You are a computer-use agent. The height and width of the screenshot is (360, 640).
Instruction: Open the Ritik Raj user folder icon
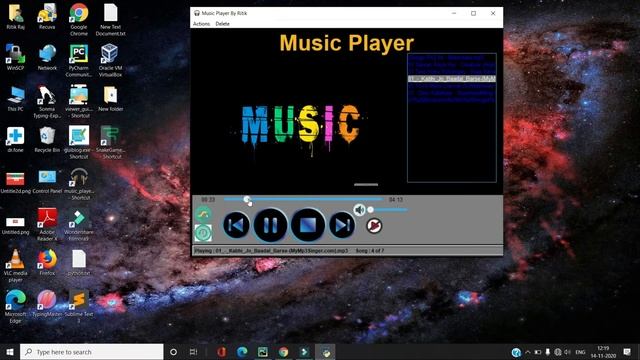(x=16, y=17)
